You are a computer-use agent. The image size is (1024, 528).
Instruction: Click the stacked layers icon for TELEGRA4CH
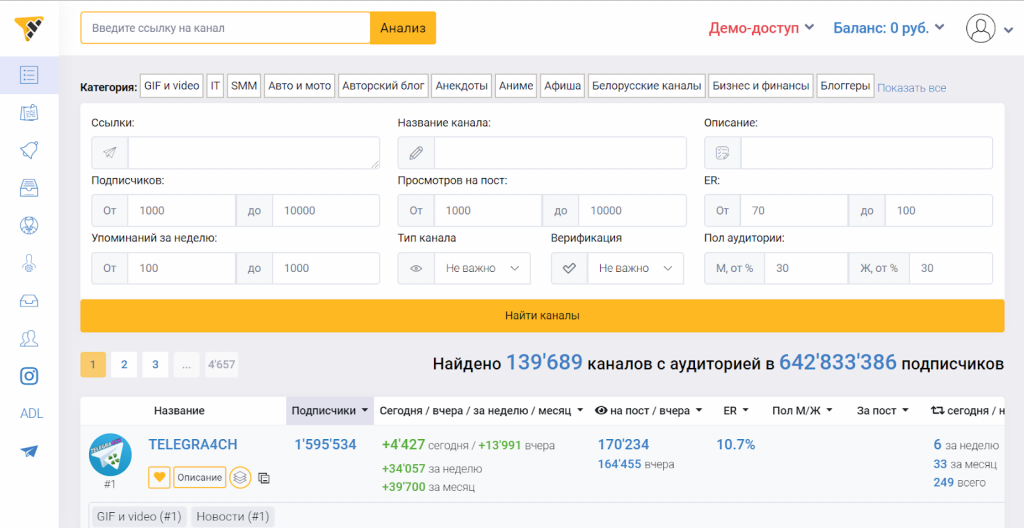pyautogui.click(x=240, y=478)
